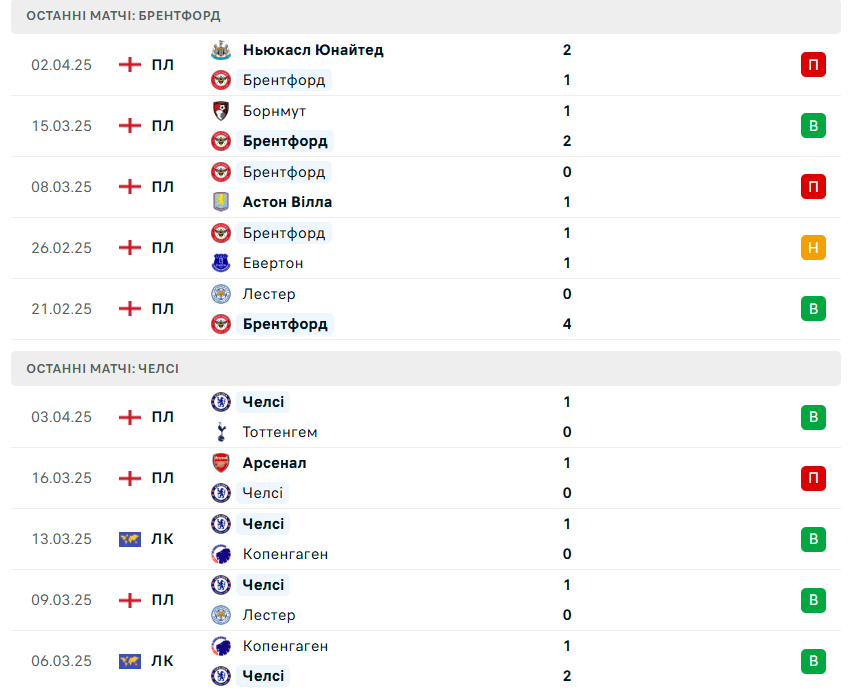The height and width of the screenshot is (693, 852).
Task: Click the Leicester crest in the 21.02.25 match
Action: coord(221,294)
